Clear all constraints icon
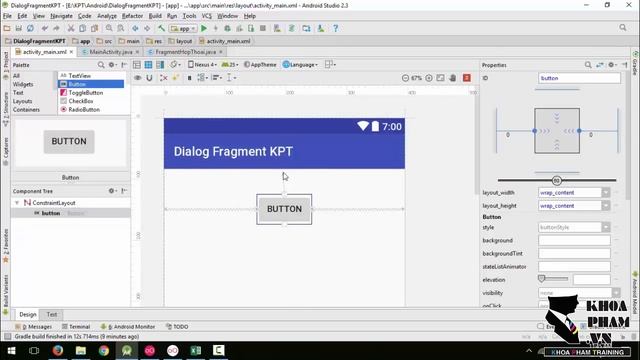This screenshot has width=640, height=360. click(x=163, y=78)
